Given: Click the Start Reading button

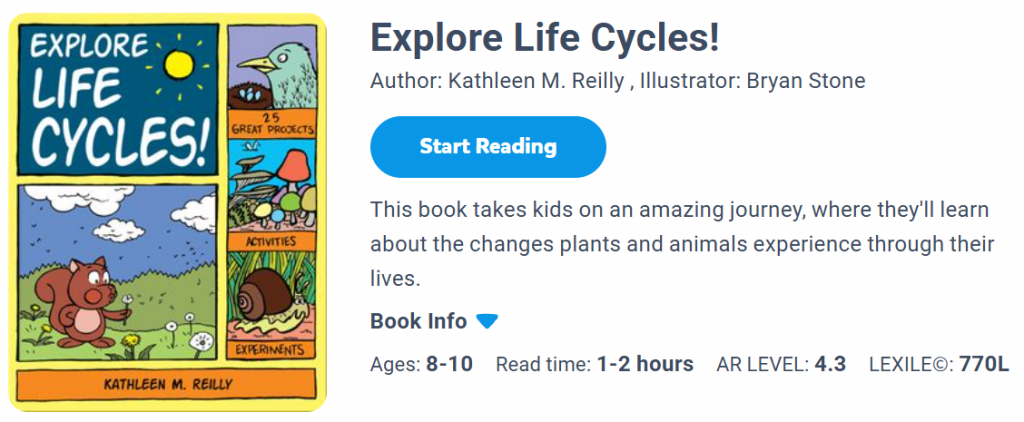Looking at the screenshot, I should click(x=488, y=147).
